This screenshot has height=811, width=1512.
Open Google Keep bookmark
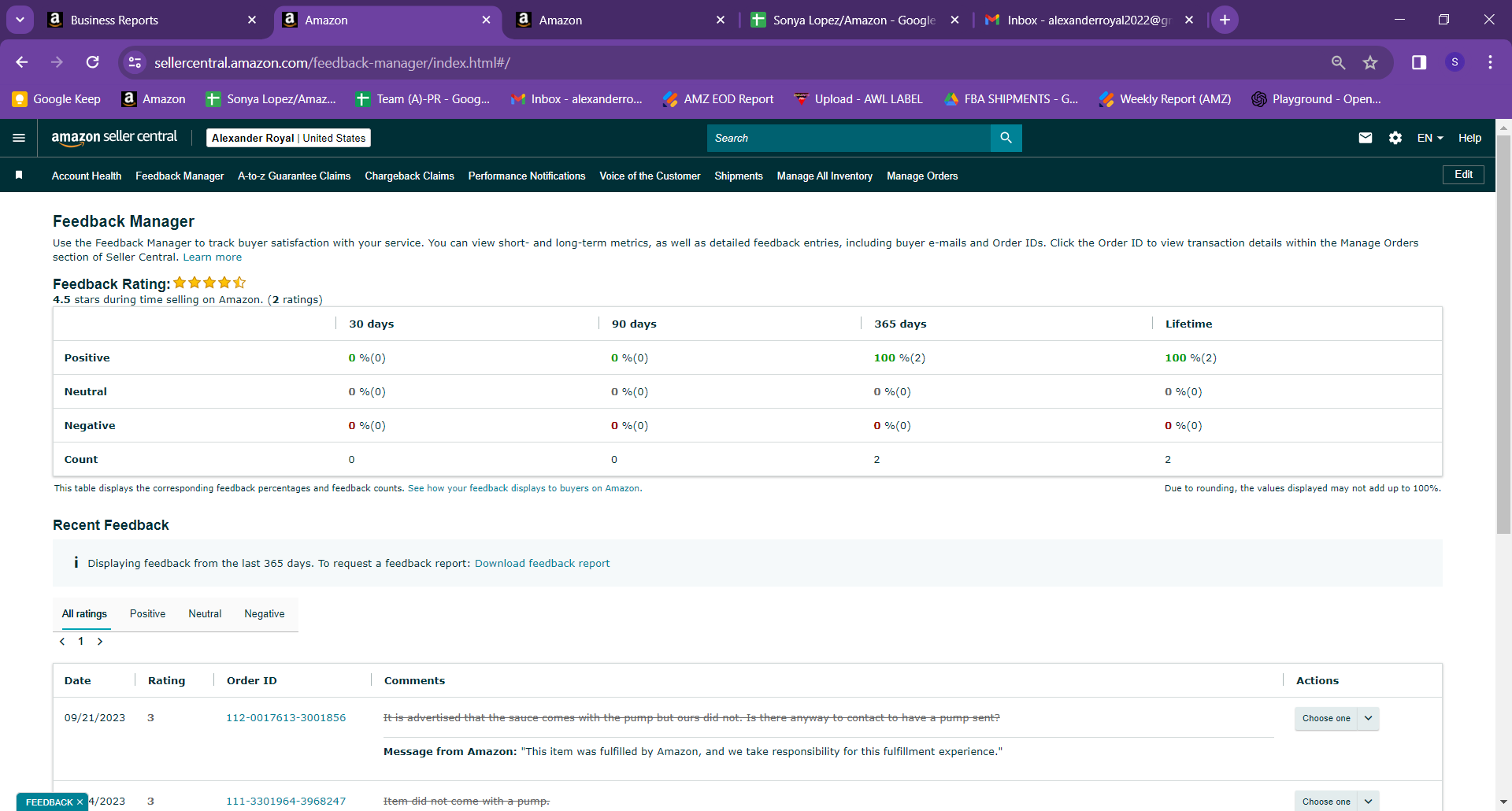coord(56,99)
